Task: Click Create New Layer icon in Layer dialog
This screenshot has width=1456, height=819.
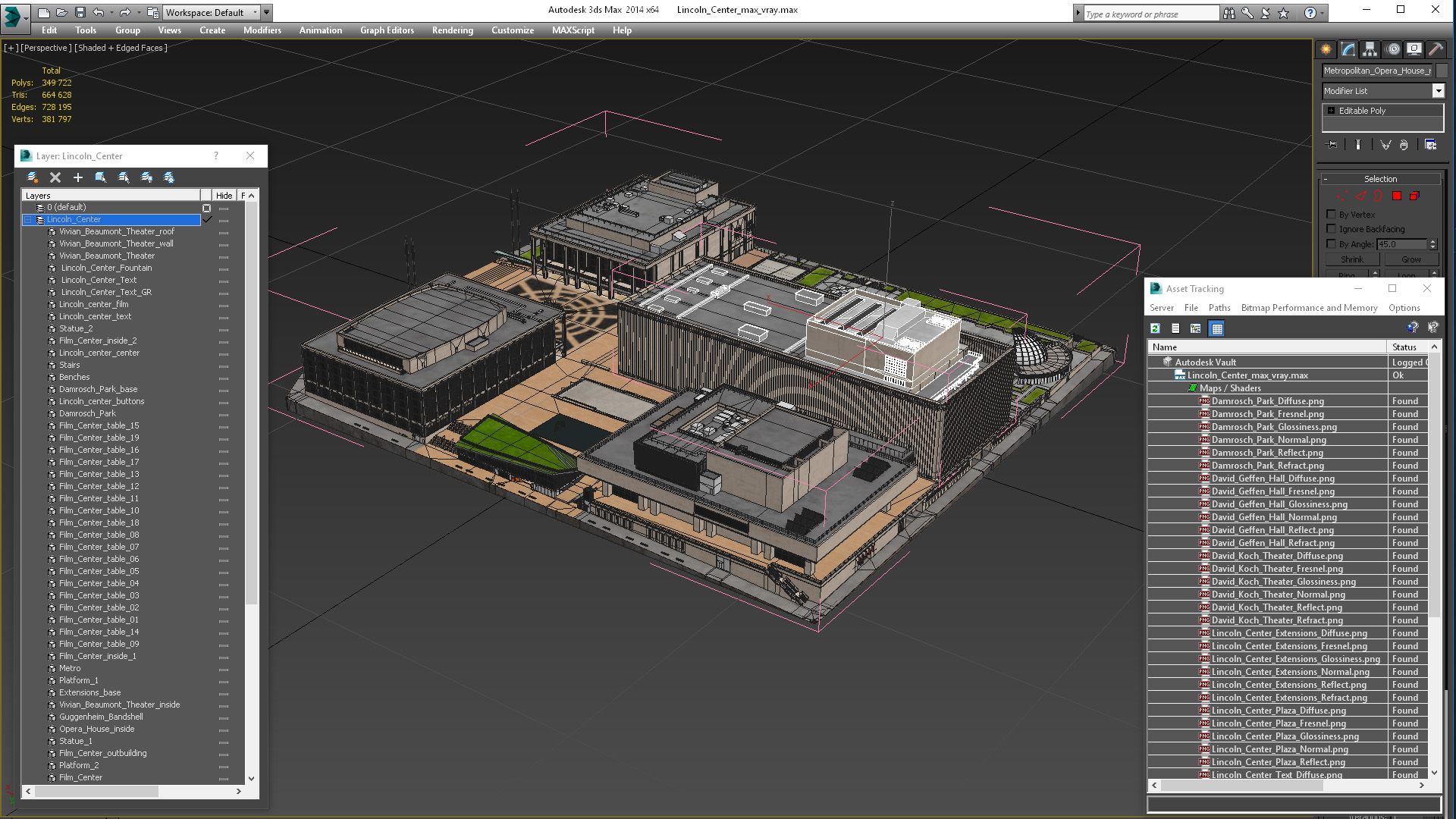Action: (33, 177)
